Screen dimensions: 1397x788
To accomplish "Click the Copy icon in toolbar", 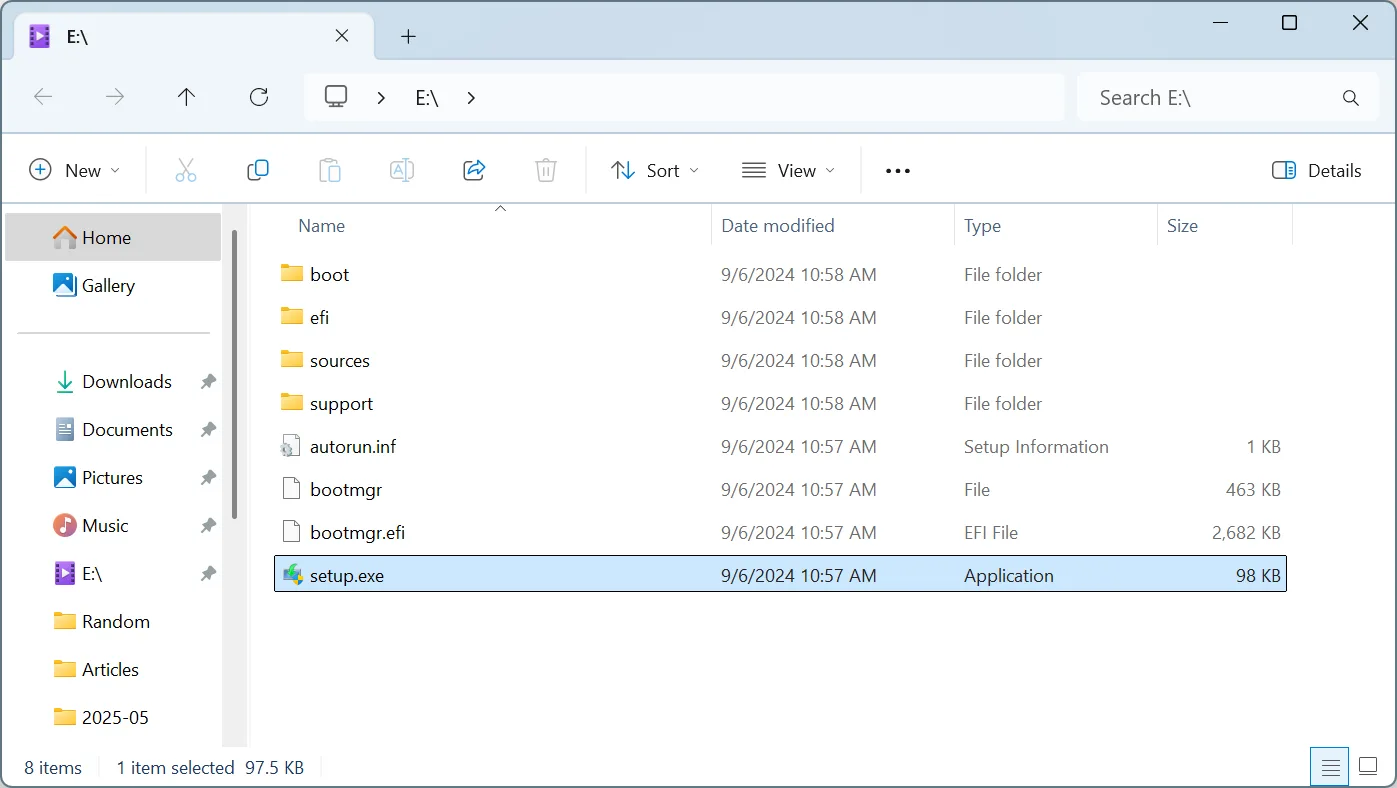I will [x=258, y=171].
